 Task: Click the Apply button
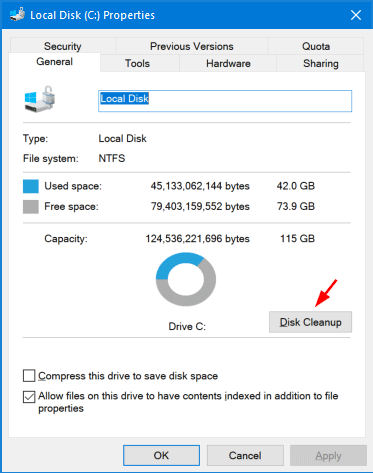328,455
